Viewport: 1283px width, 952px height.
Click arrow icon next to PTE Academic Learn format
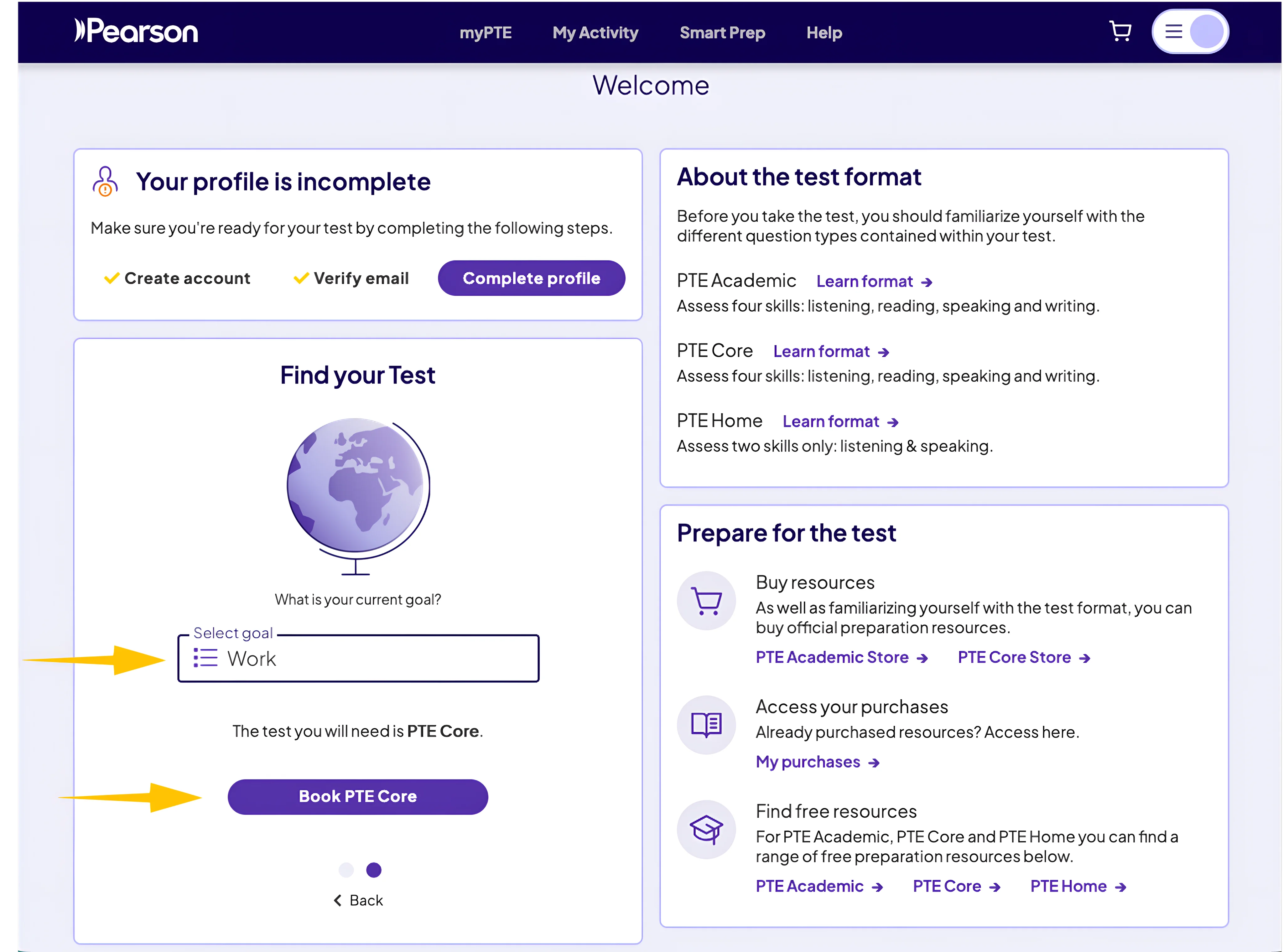(927, 282)
